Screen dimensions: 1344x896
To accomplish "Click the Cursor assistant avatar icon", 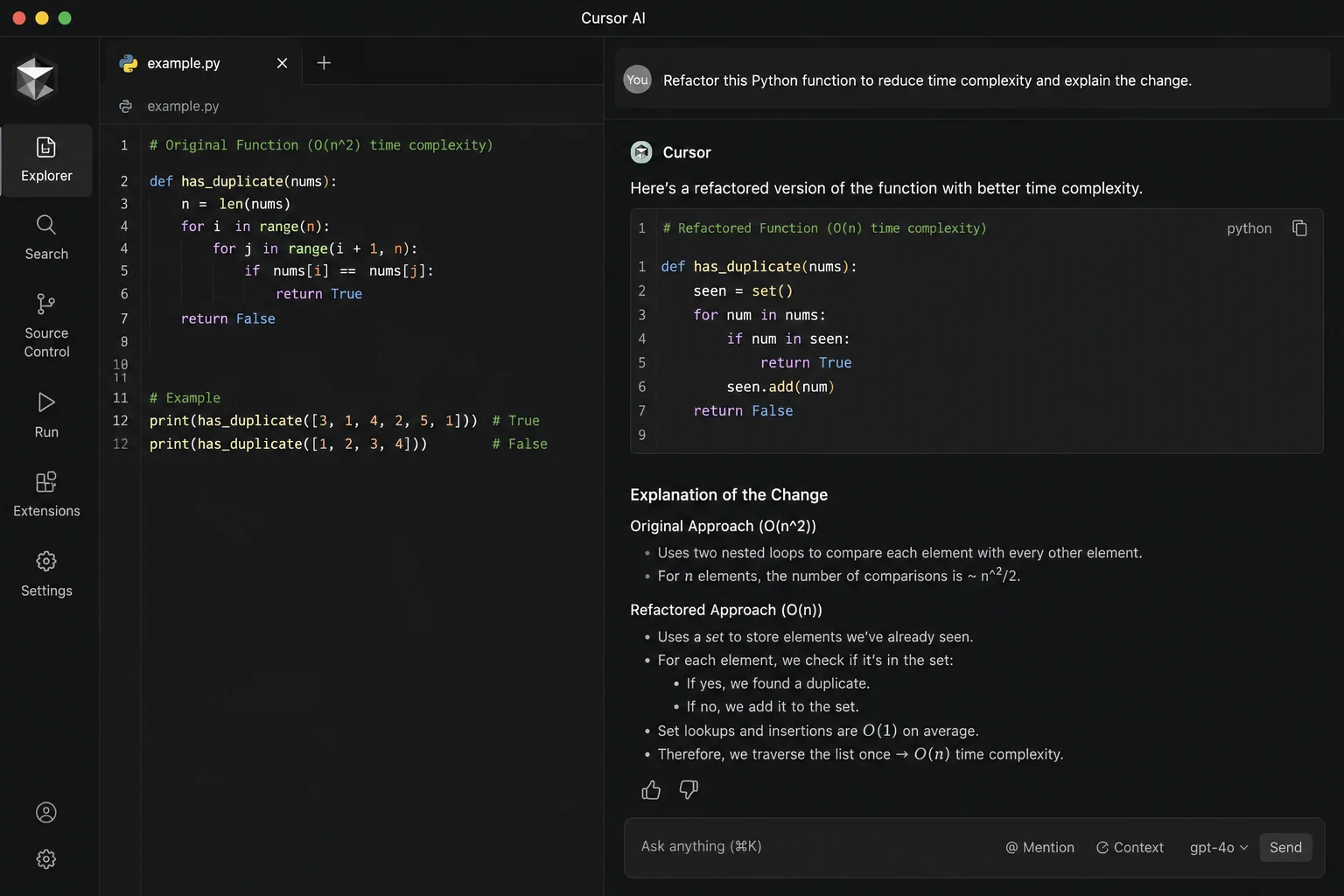I will point(641,152).
